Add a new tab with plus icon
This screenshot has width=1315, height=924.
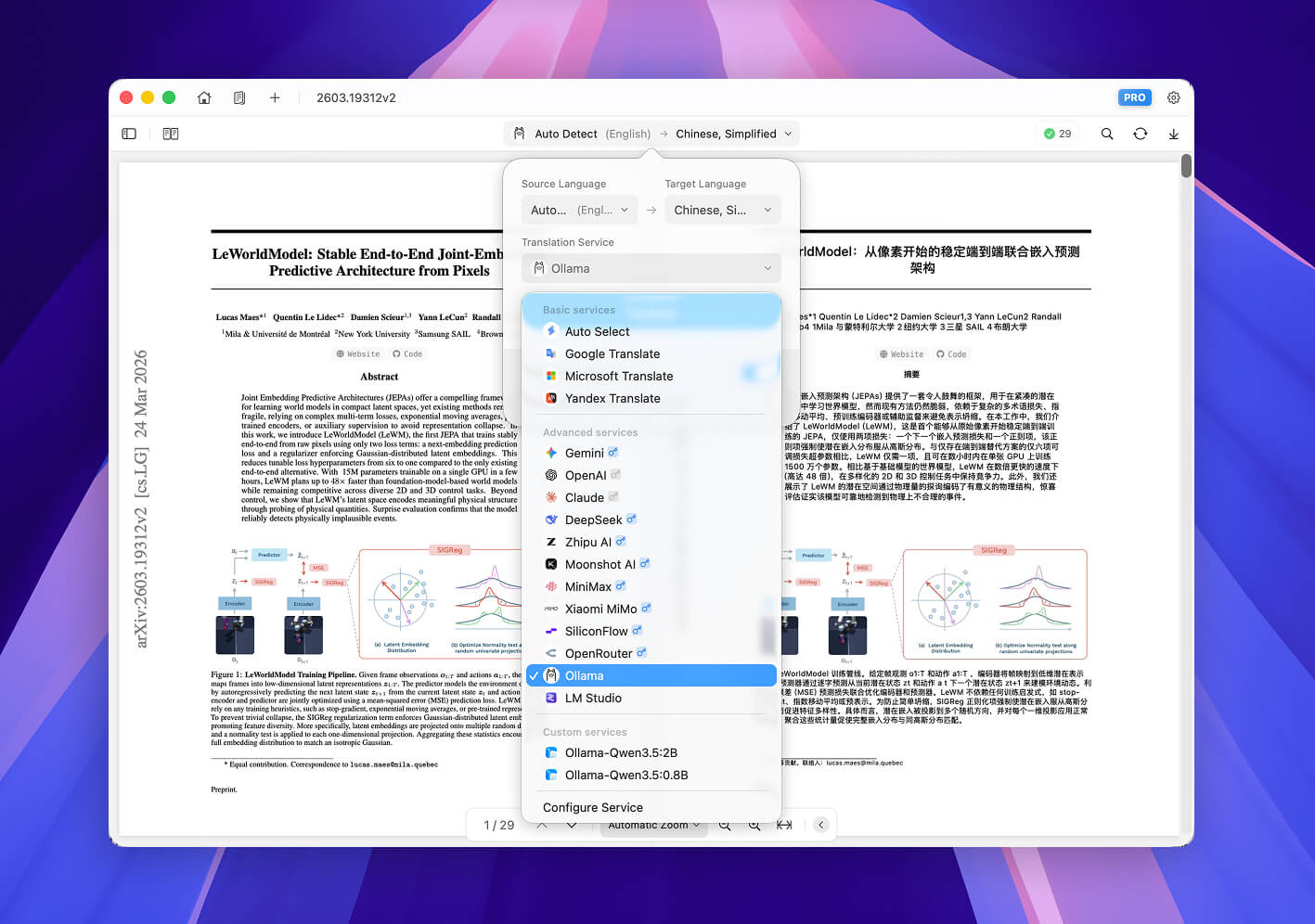(275, 97)
